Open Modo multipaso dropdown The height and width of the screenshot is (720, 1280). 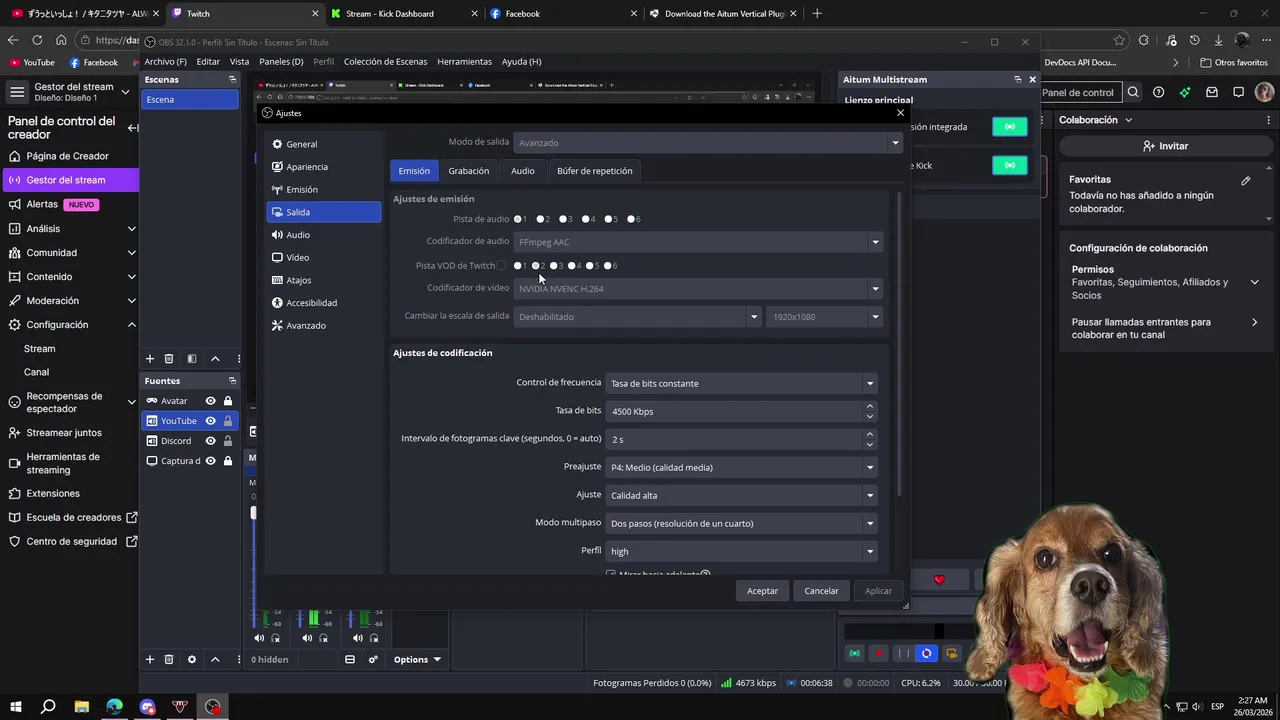[x=741, y=524]
